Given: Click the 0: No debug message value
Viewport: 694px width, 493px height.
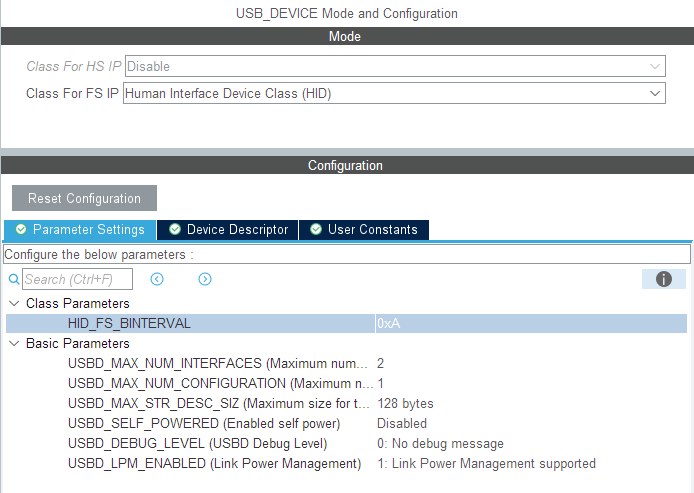Looking at the screenshot, I should (440, 443).
